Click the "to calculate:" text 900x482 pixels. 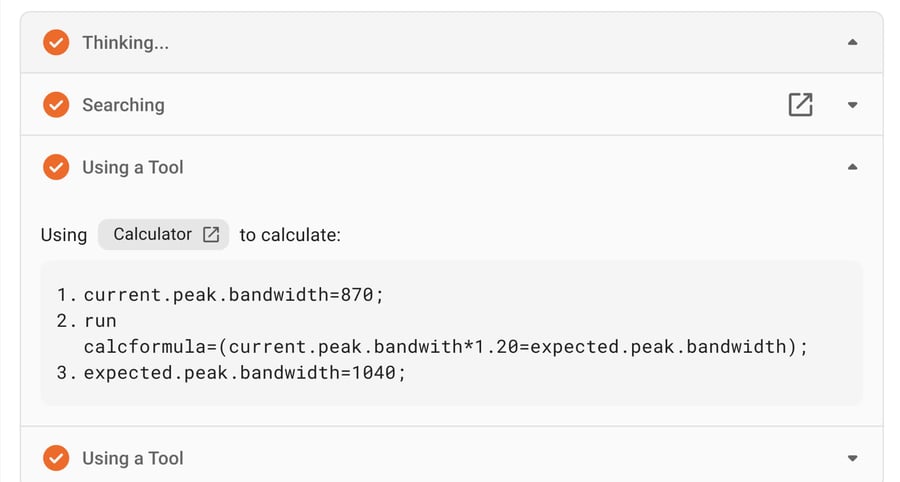[x=290, y=235]
